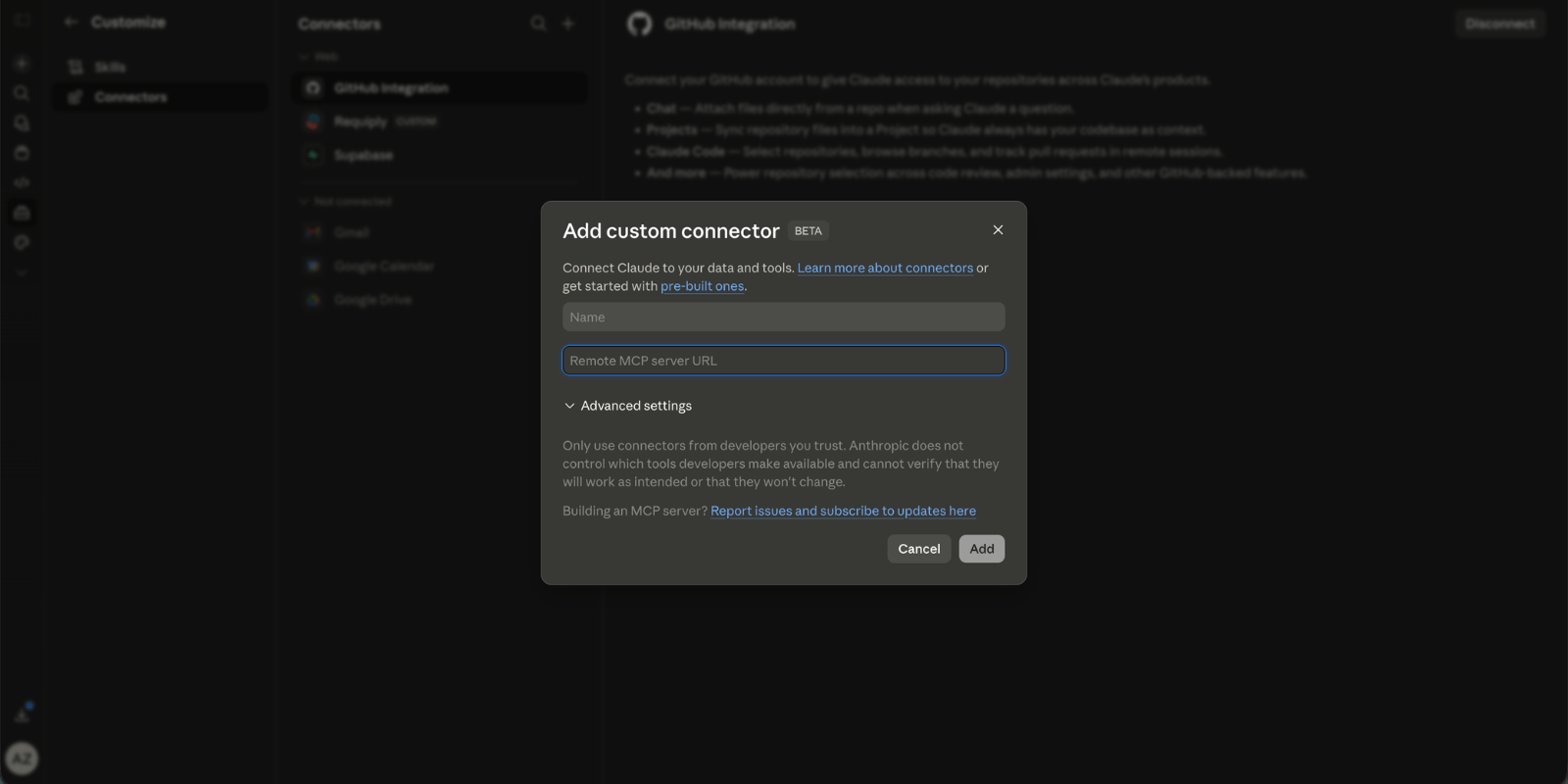Open Skills in Customize sidebar
The width and height of the screenshot is (1568, 784).
(161, 67)
